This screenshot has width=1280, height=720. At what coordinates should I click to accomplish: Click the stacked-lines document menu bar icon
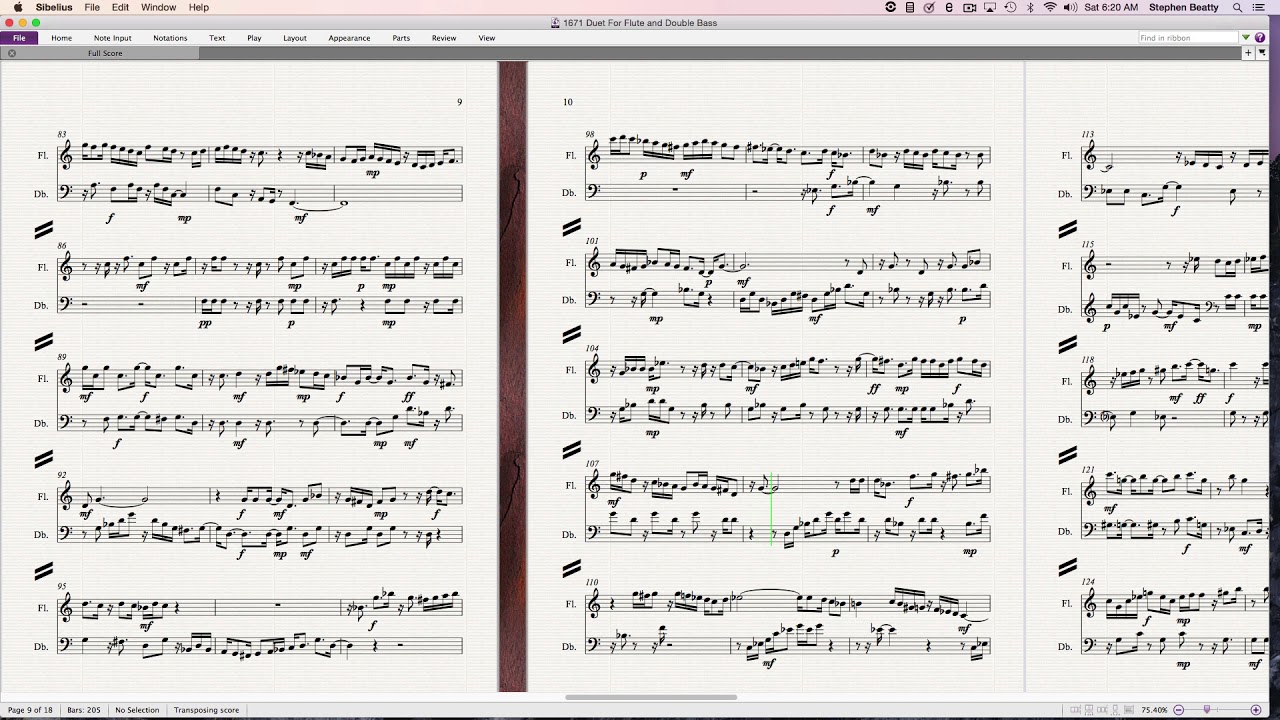910,7
